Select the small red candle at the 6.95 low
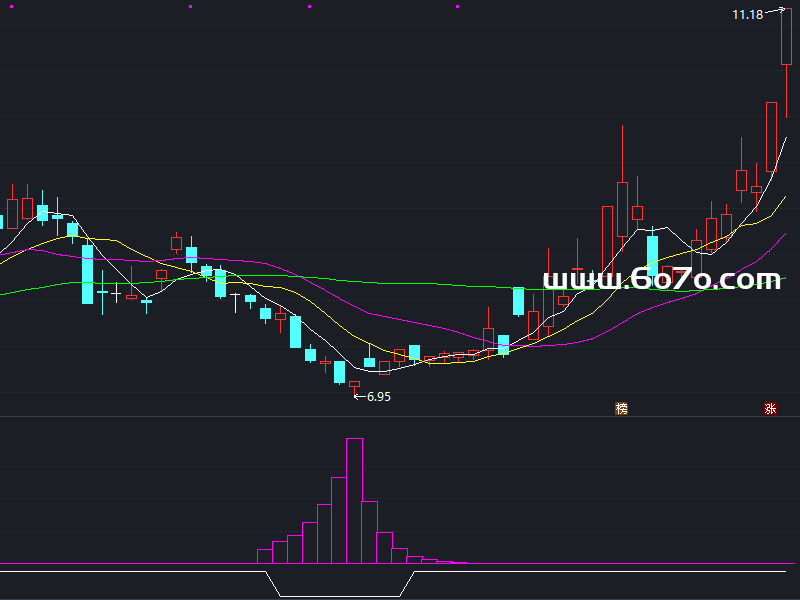Viewport: 800px width, 600px height. coord(354,384)
